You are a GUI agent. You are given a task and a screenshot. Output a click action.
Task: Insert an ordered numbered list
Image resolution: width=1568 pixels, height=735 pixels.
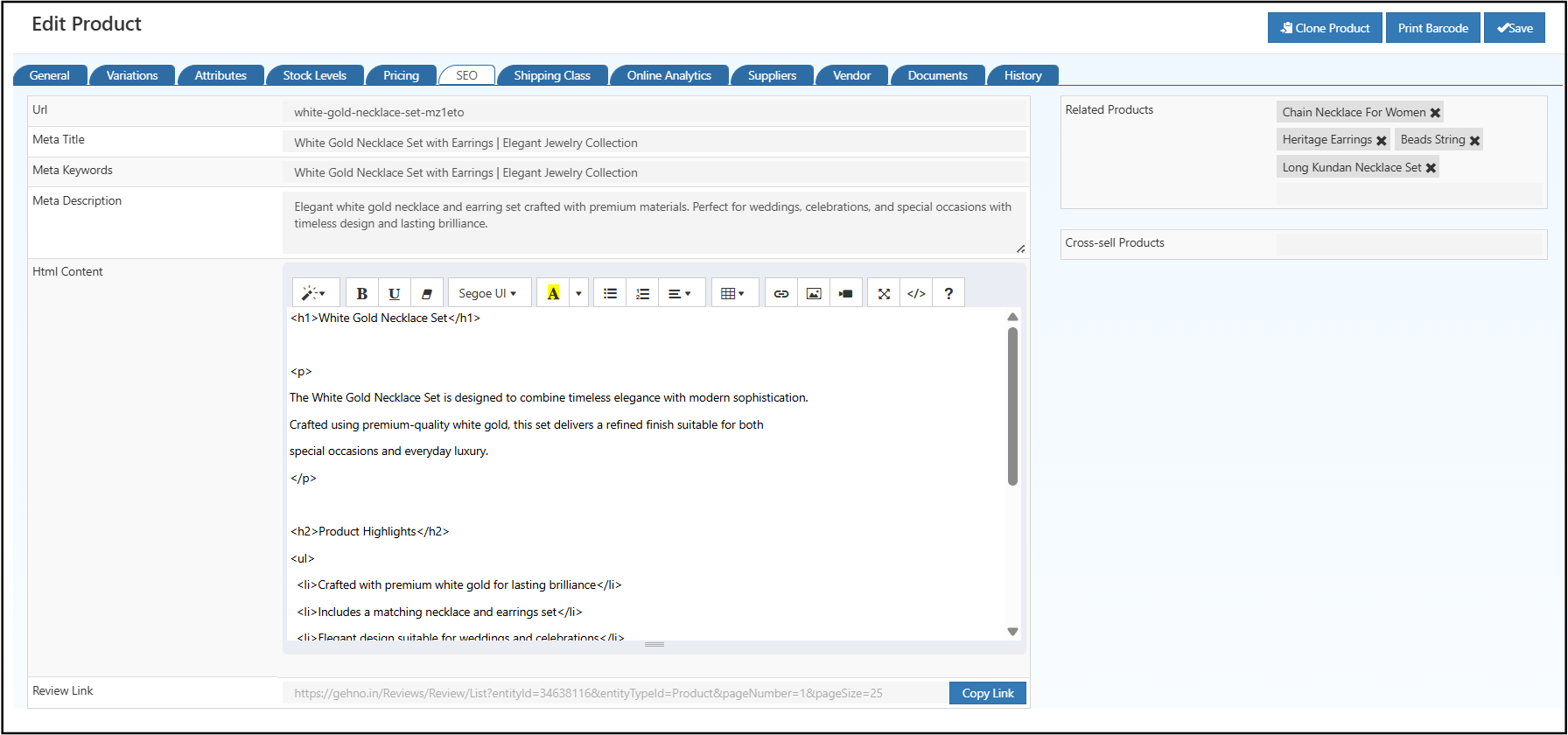pyautogui.click(x=642, y=293)
